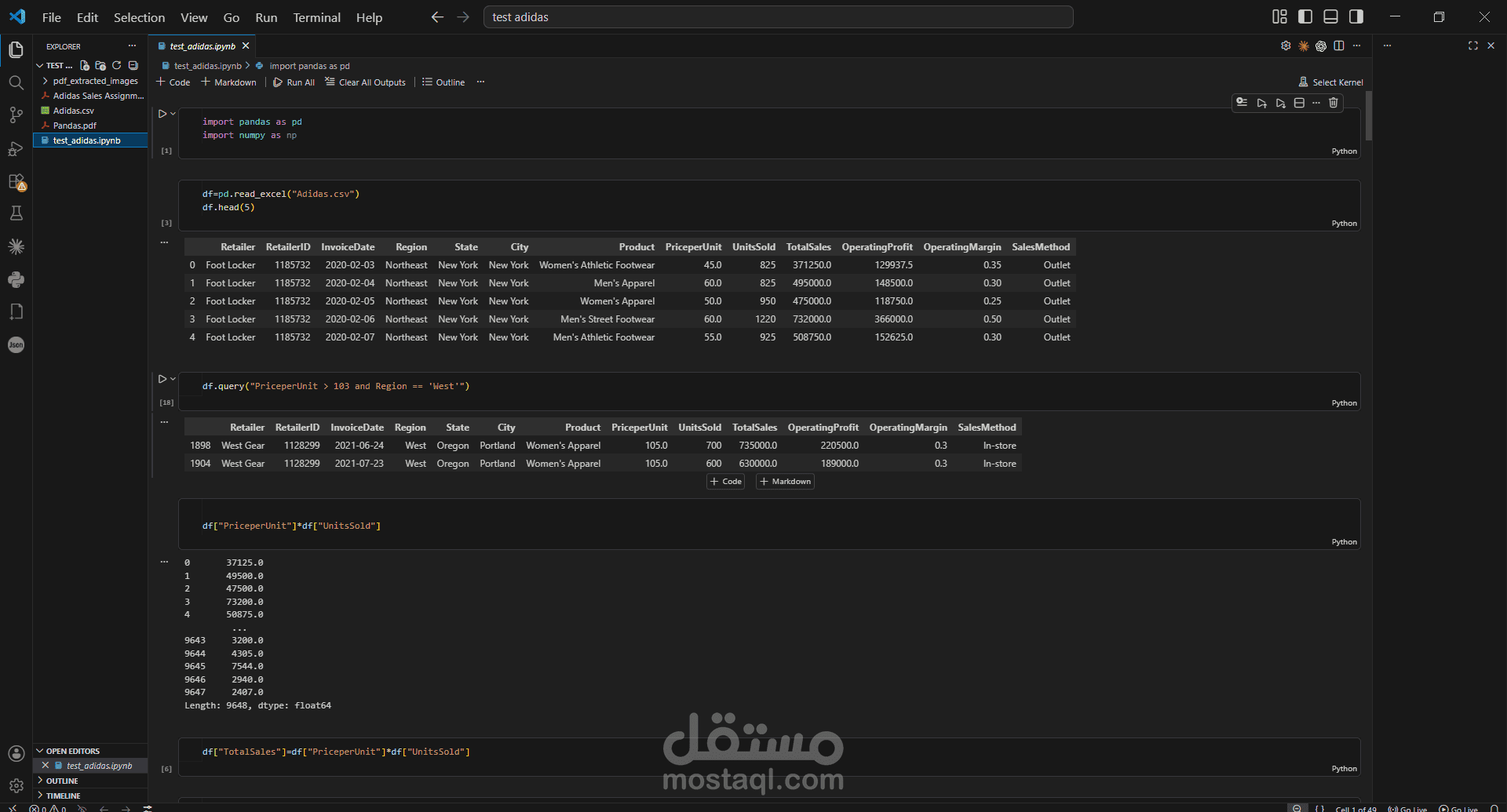
Task: Open the View menu
Action: coord(194,17)
